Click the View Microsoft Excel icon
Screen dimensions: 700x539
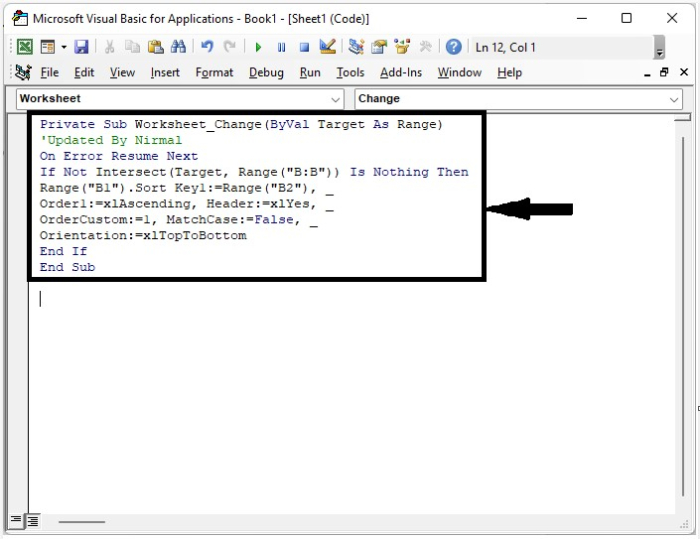click(x=25, y=47)
